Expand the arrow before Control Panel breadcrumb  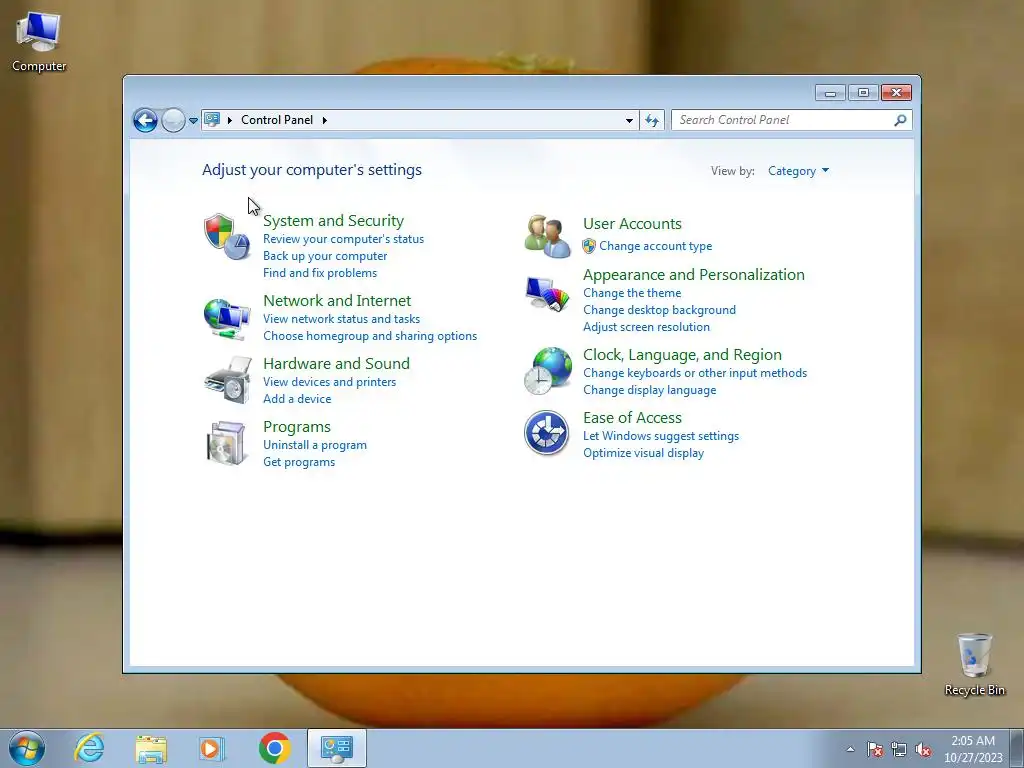(x=230, y=120)
